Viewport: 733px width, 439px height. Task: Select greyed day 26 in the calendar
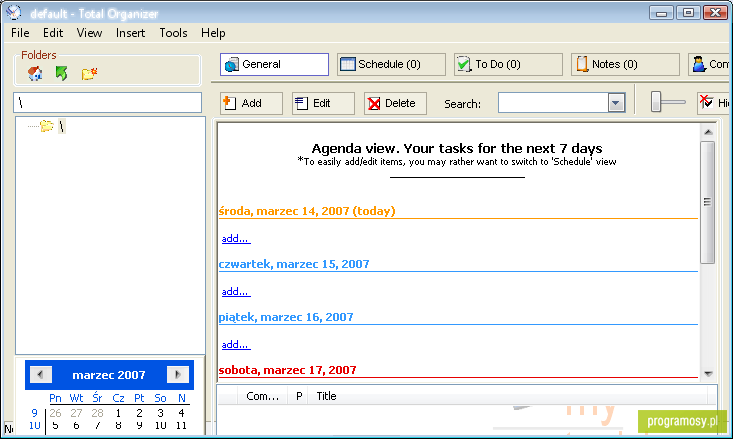click(x=55, y=413)
